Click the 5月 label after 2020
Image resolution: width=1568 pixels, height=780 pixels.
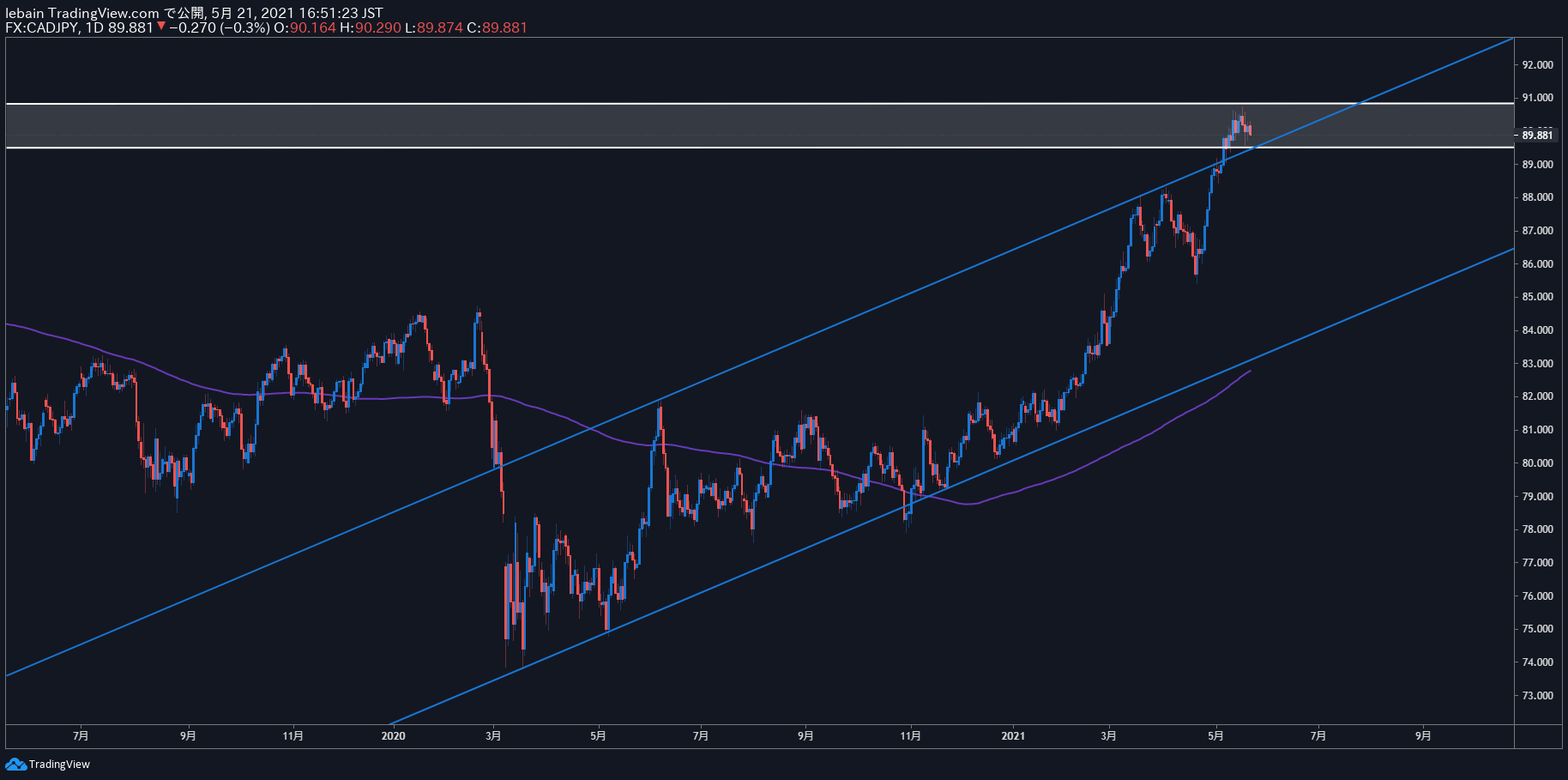point(599,735)
